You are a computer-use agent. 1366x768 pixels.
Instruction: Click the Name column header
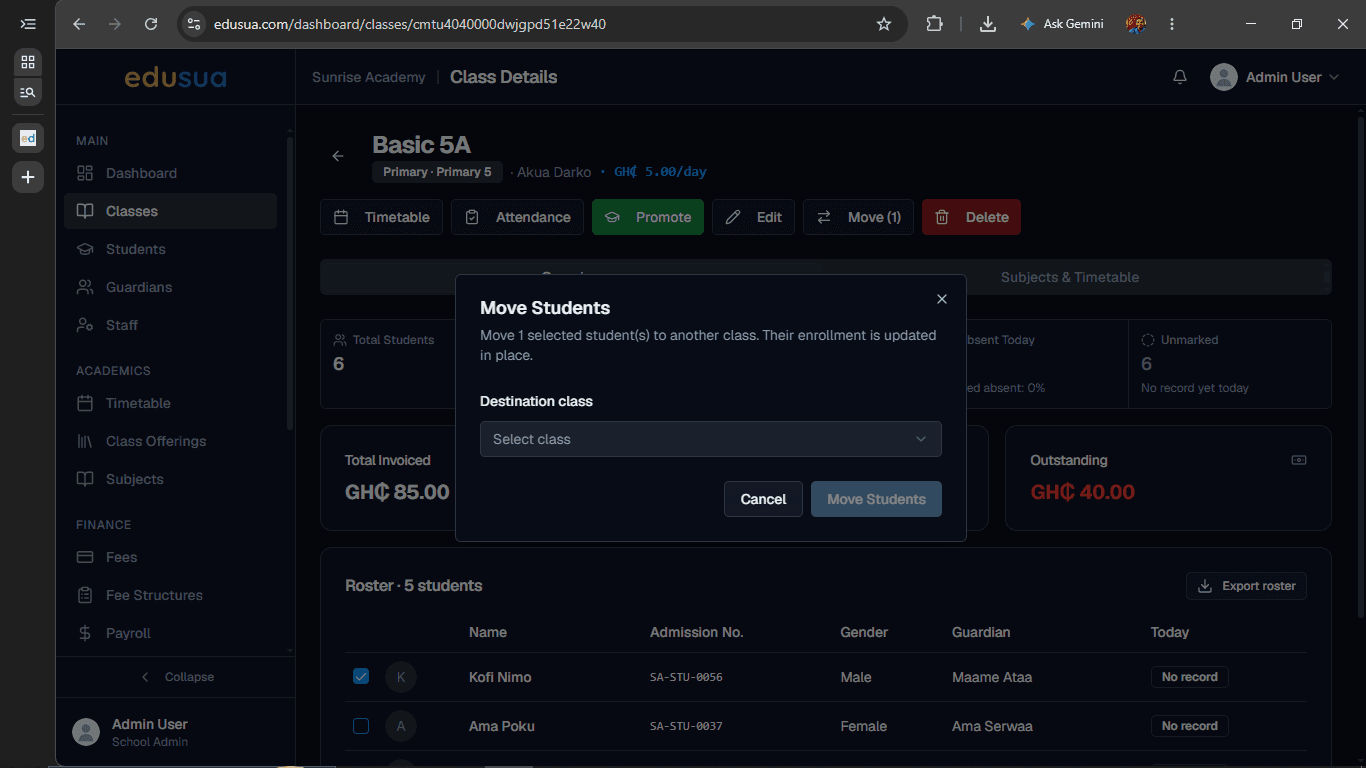(488, 632)
